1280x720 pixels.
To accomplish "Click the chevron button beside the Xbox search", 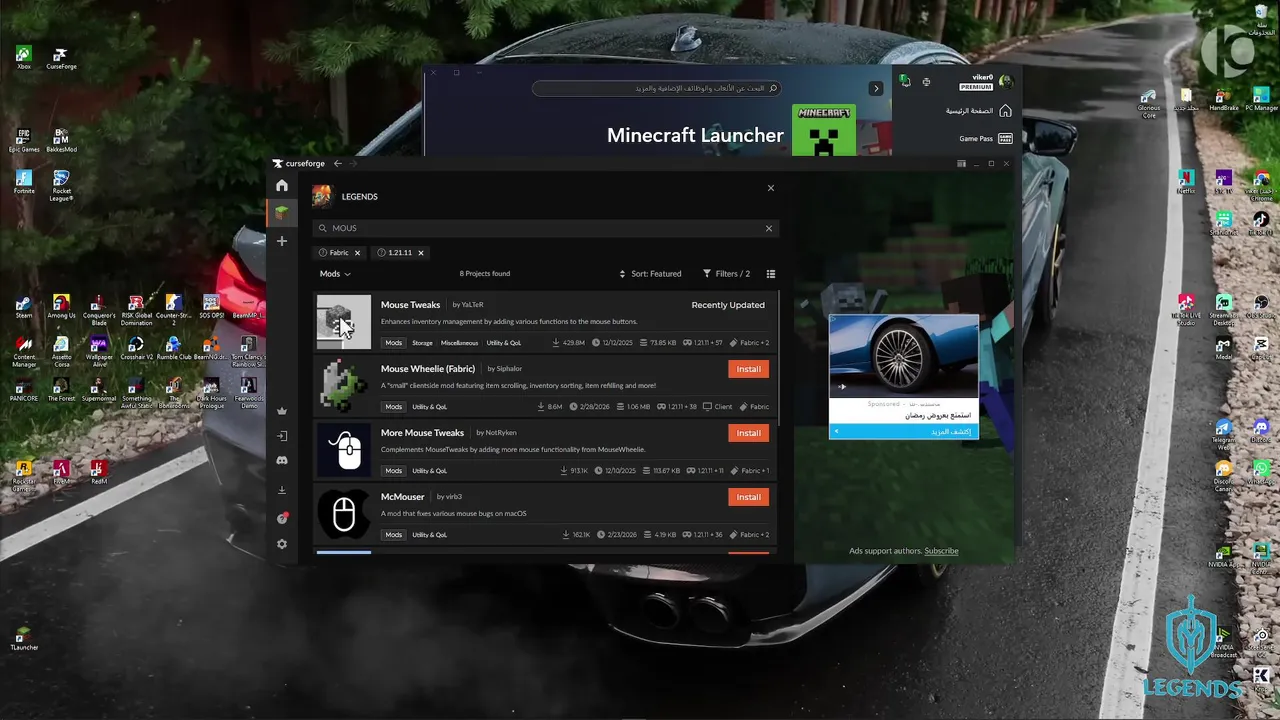I will coord(876,88).
